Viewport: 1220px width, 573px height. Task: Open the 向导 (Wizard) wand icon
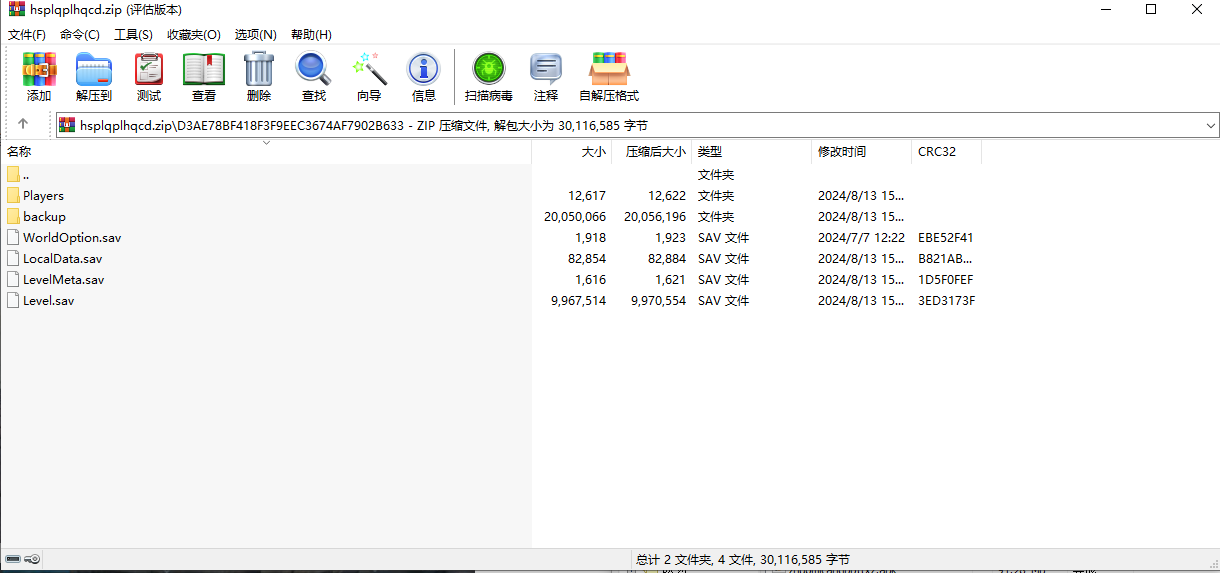(x=369, y=69)
